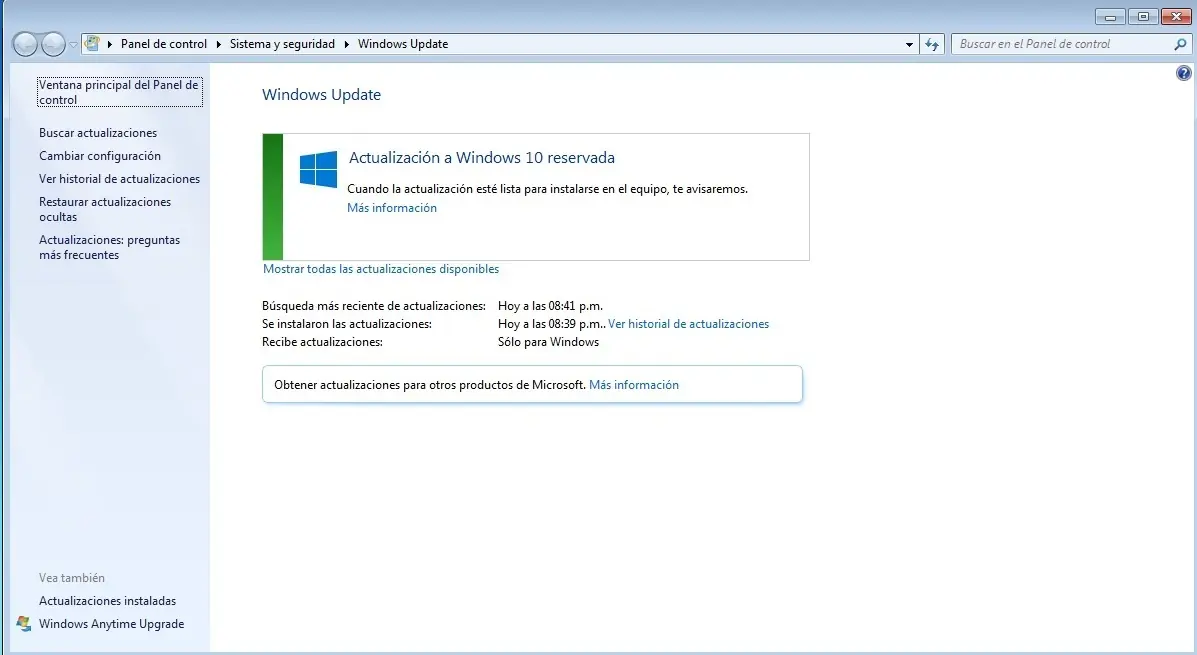The height and width of the screenshot is (655, 1197).
Task: Click the 'Actualización a Windows 10 reservada' heading
Action: (482, 158)
